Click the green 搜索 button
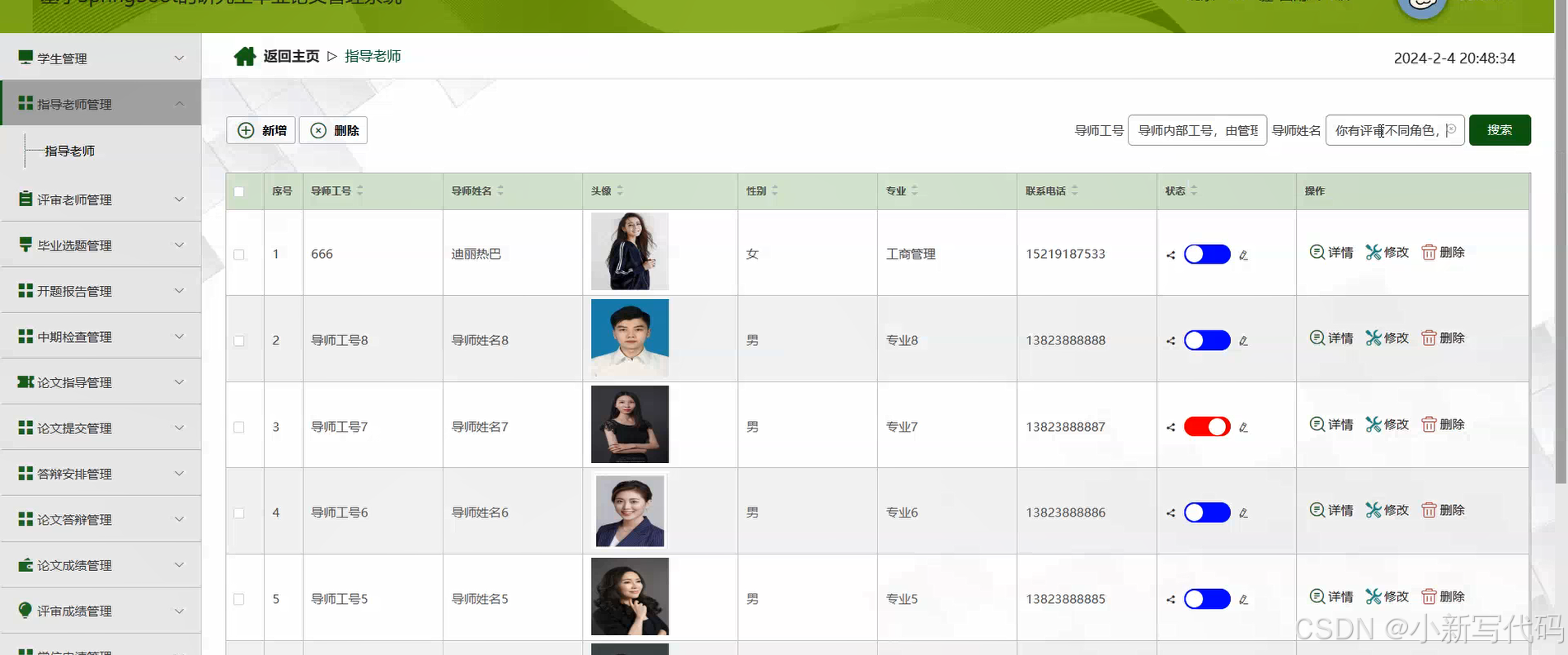This screenshot has height=655, width=1568. pos(1500,130)
